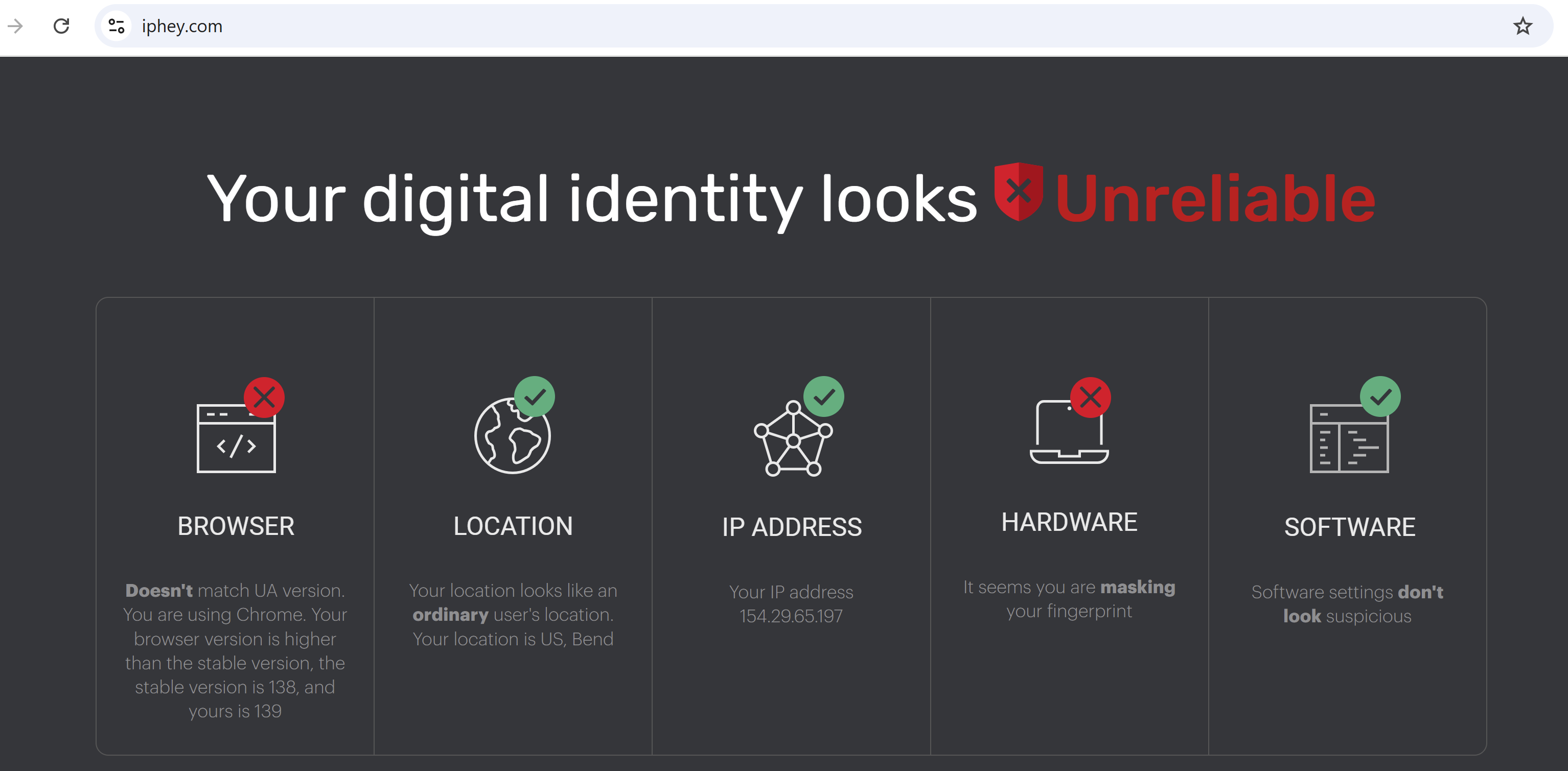Click the Location globe icon
This screenshot has width=1568, height=771.
512,436
